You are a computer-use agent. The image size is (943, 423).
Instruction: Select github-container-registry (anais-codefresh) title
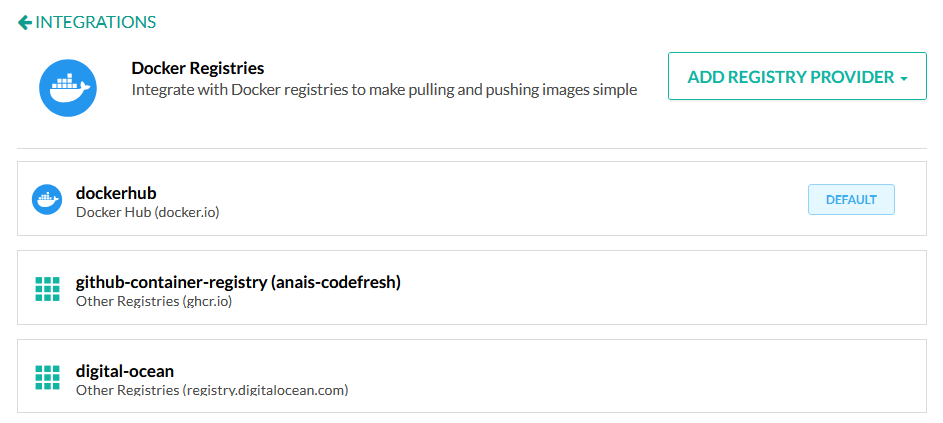(x=238, y=282)
